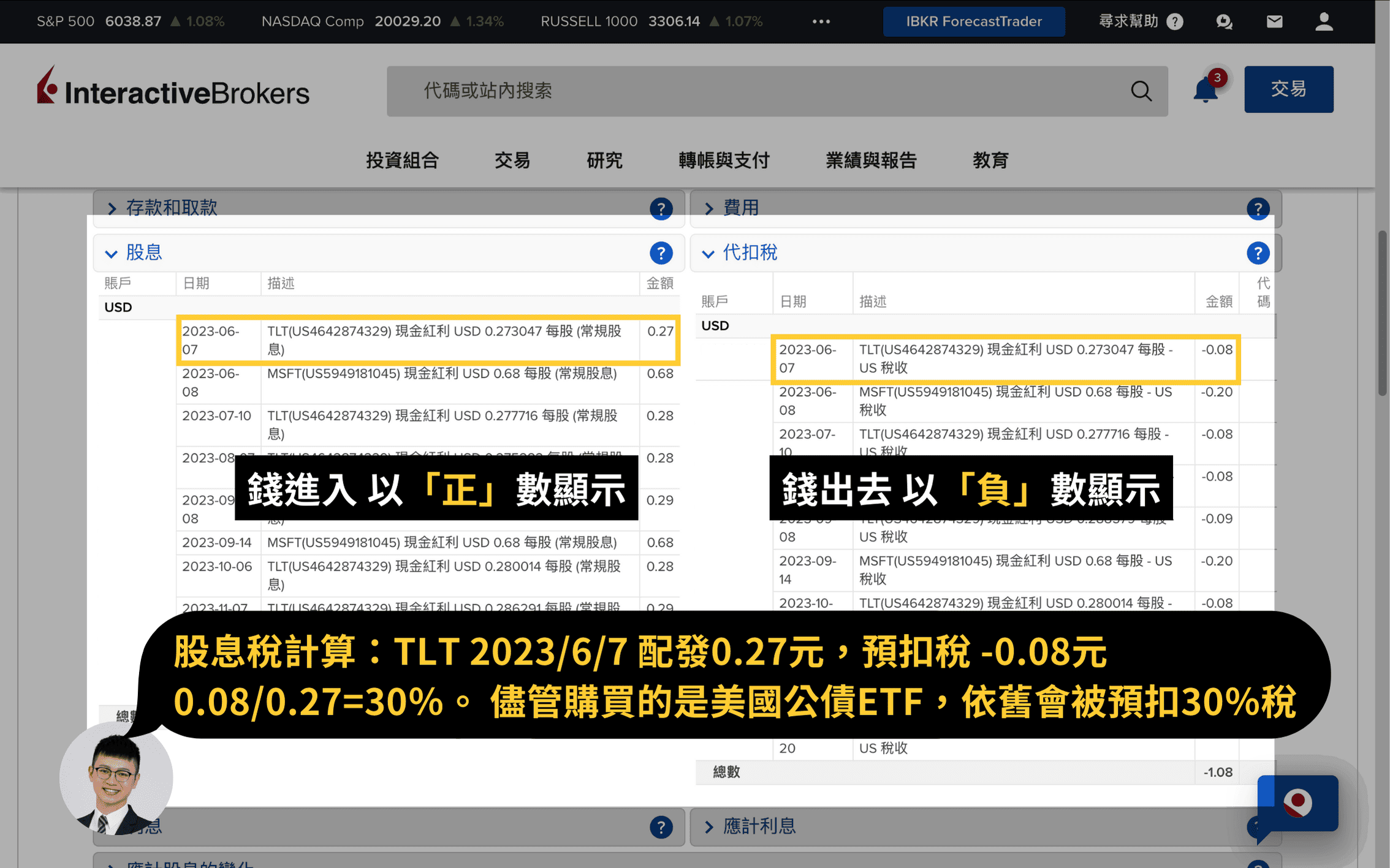Open the 轉帳與支付 menu

pos(724,160)
